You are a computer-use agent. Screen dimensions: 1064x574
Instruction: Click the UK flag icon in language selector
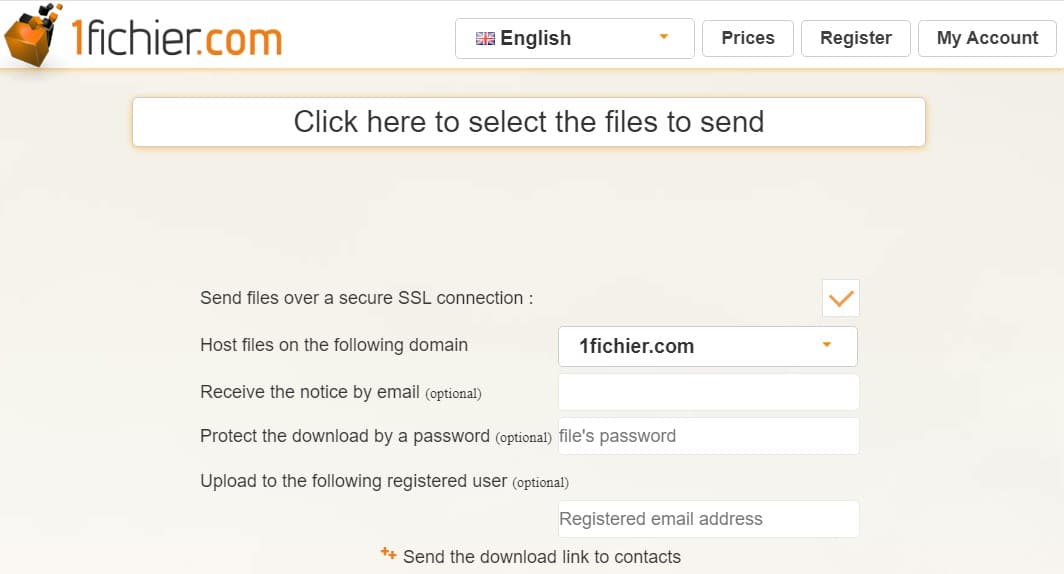(485, 39)
